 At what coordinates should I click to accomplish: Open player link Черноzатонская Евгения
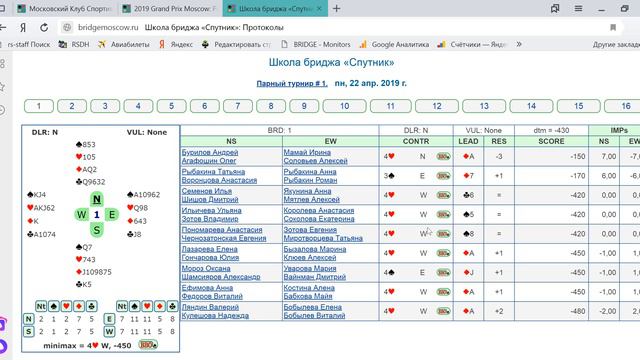(224, 238)
